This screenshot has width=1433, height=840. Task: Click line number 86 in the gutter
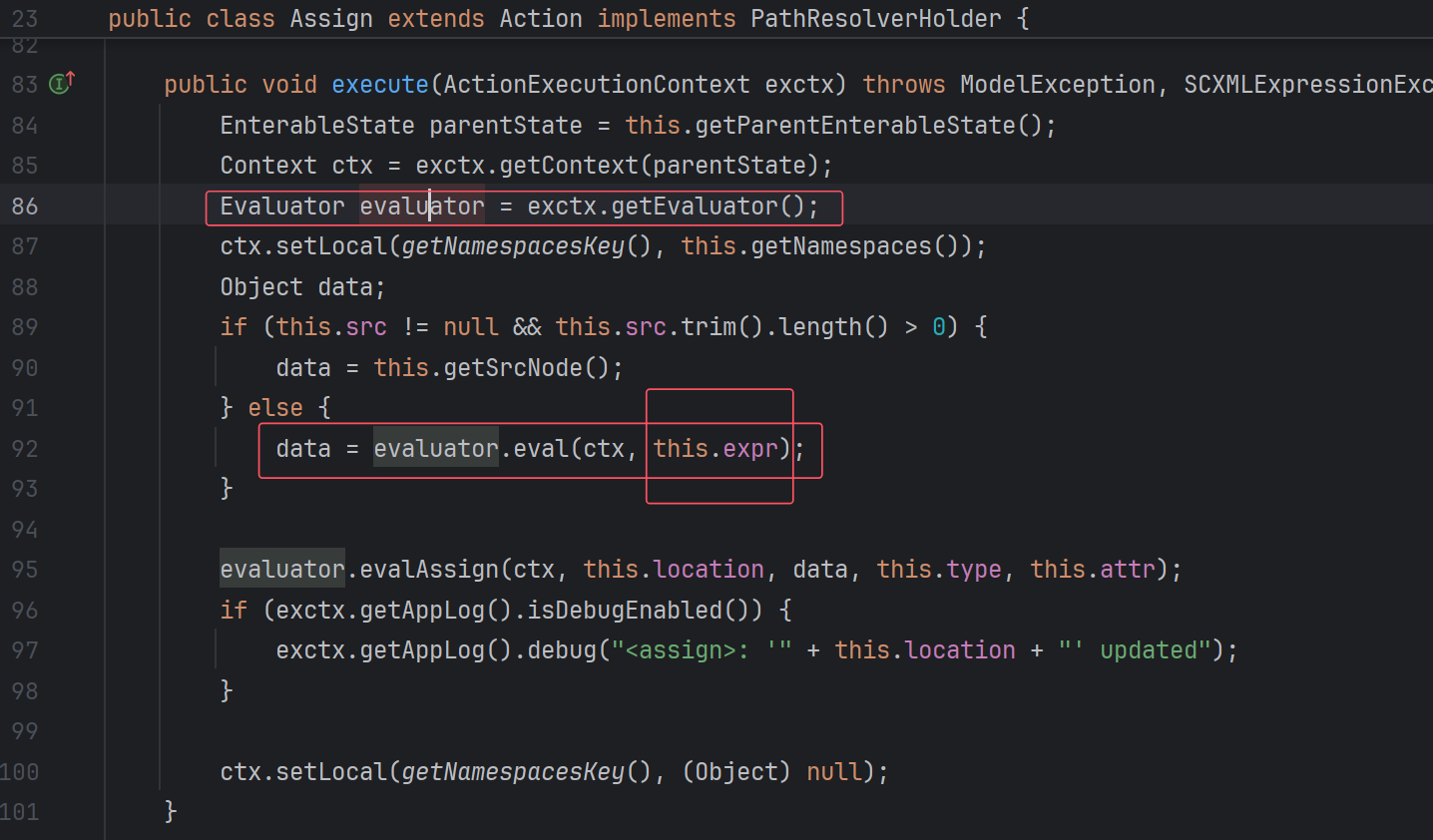25,207
